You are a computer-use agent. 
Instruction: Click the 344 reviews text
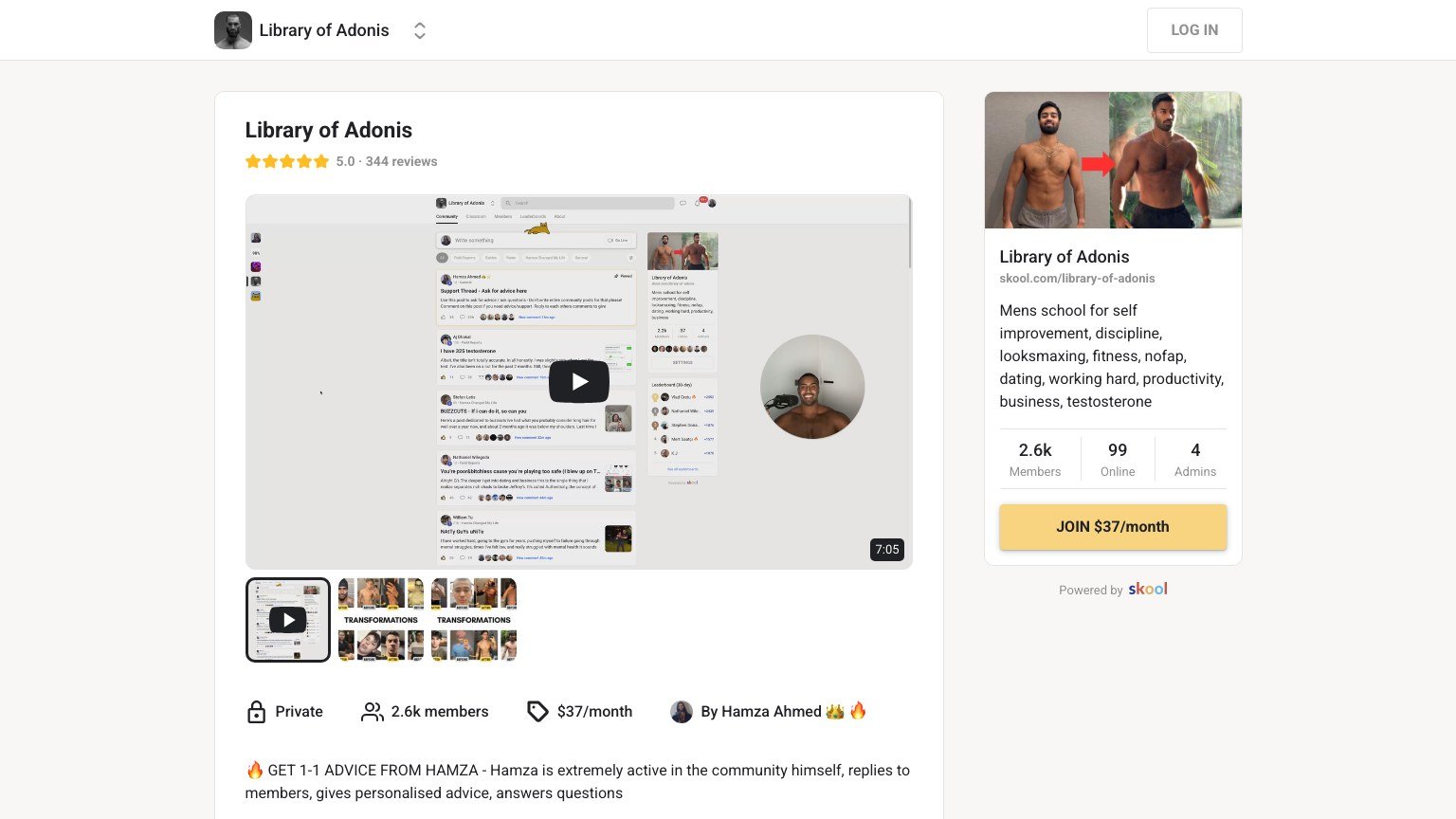point(402,161)
